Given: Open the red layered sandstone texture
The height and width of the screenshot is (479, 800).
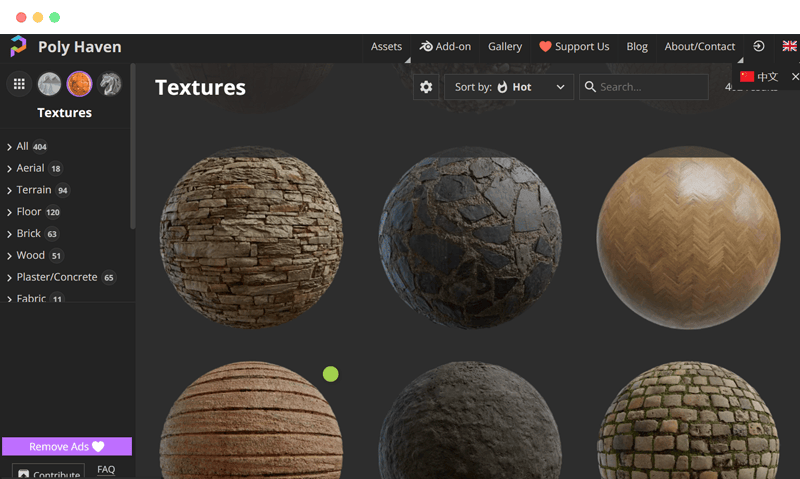Looking at the screenshot, I should click(x=251, y=420).
